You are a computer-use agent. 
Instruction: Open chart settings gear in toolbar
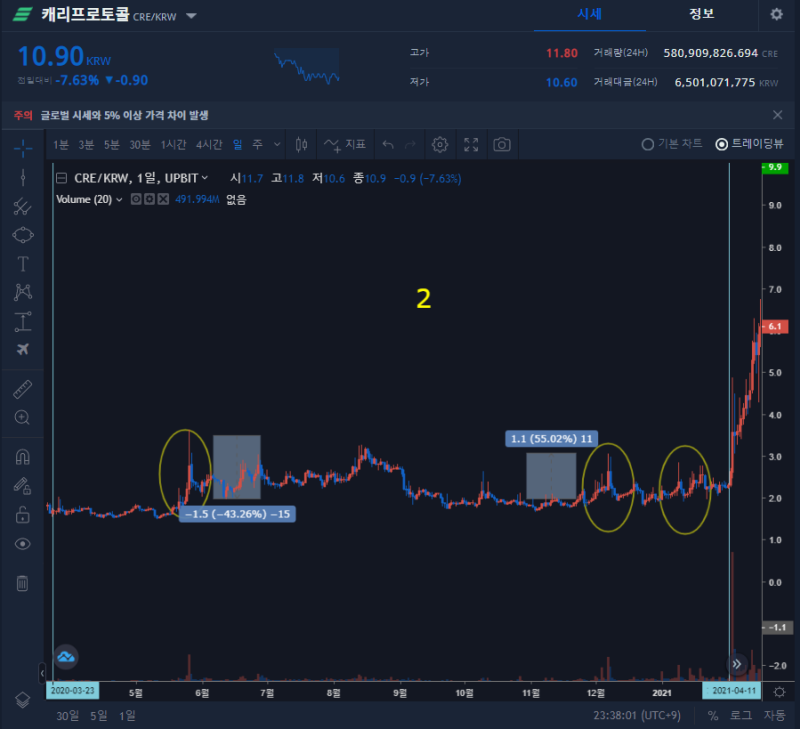(440, 145)
